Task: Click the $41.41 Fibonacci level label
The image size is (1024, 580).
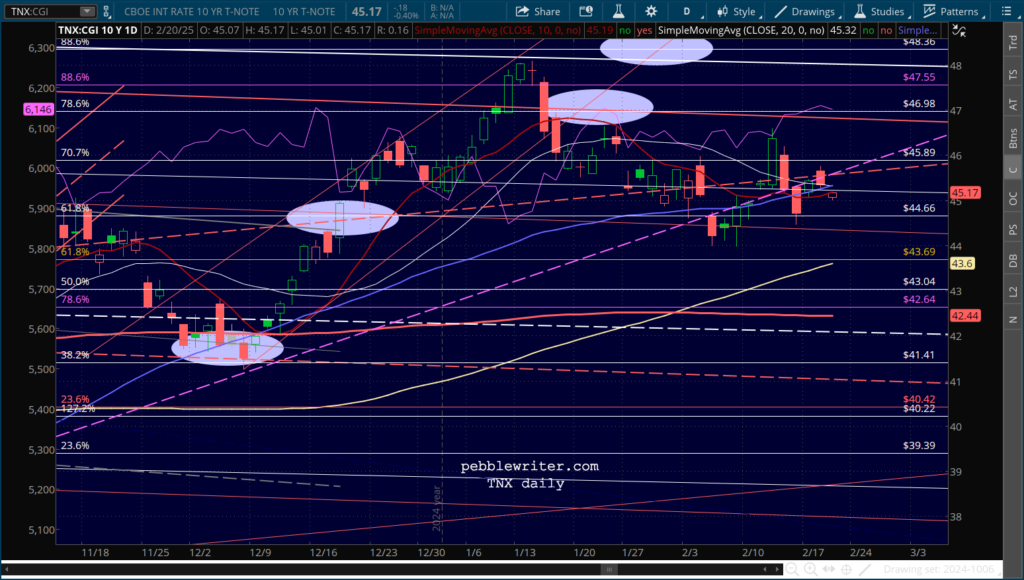Action: point(919,355)
